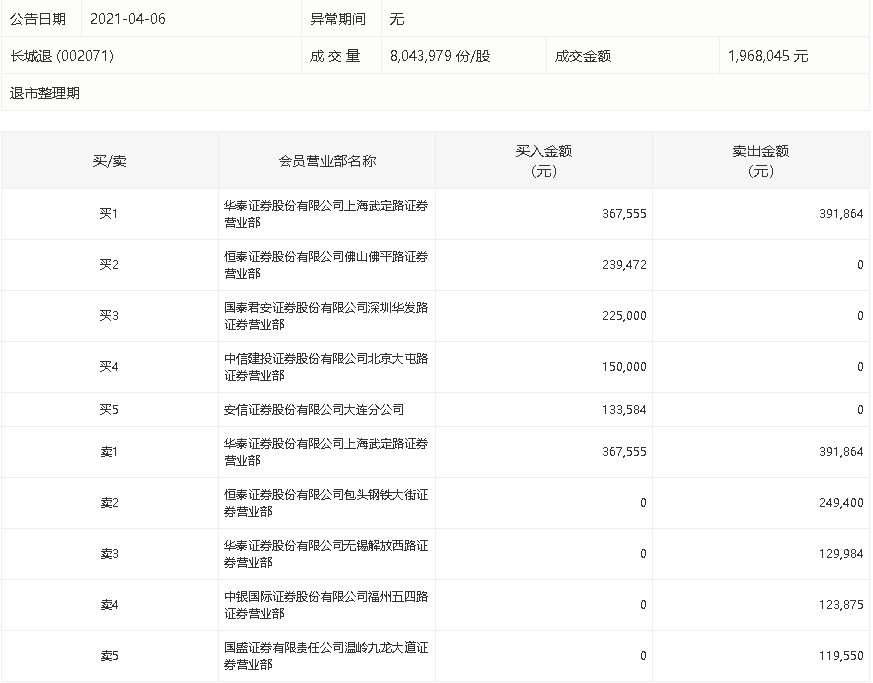Click the buy amount 0 in 卖5 row
This screenshot has height=683, width=873.
(643, 656)
